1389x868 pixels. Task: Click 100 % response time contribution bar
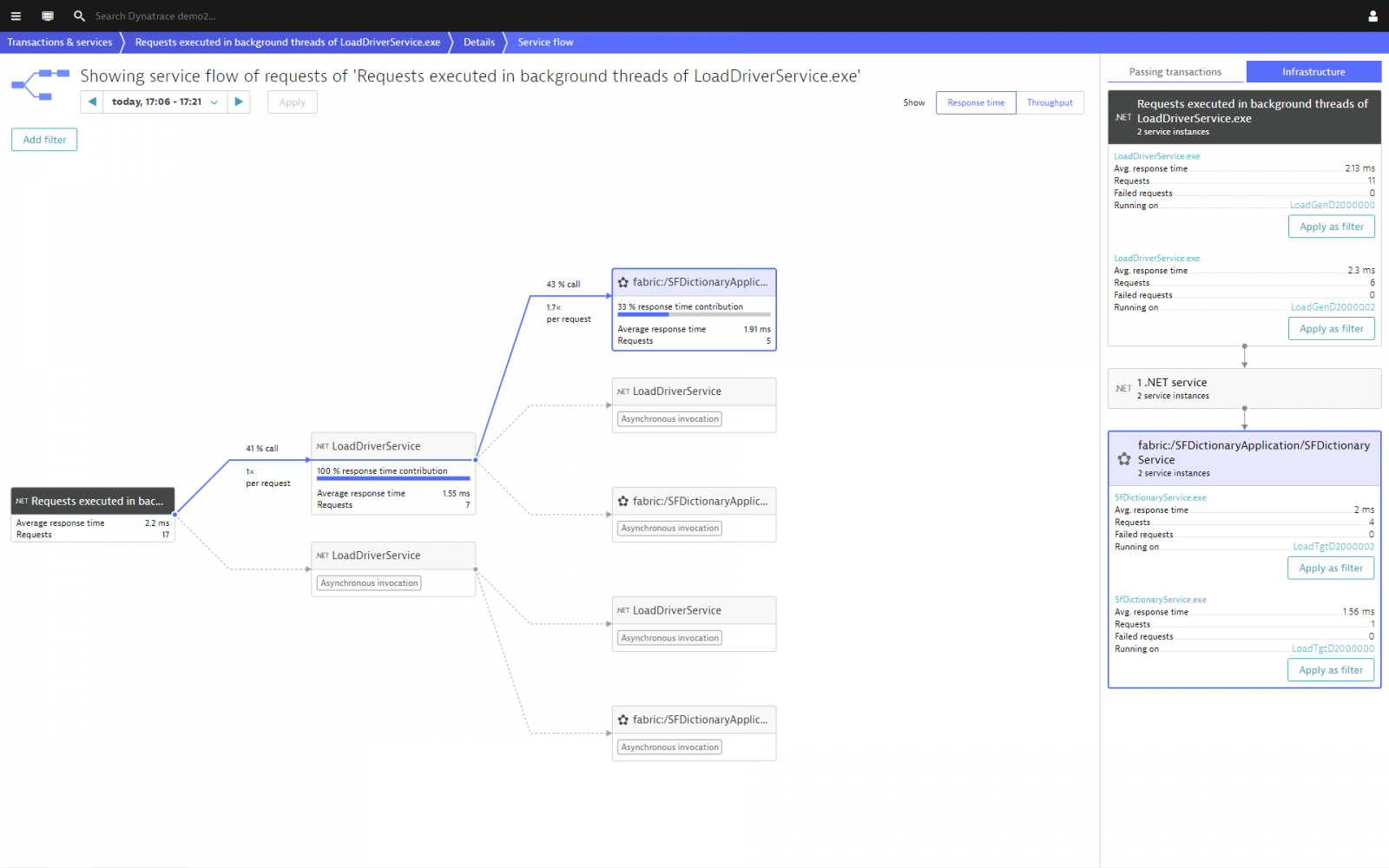(x=393, y=478)
